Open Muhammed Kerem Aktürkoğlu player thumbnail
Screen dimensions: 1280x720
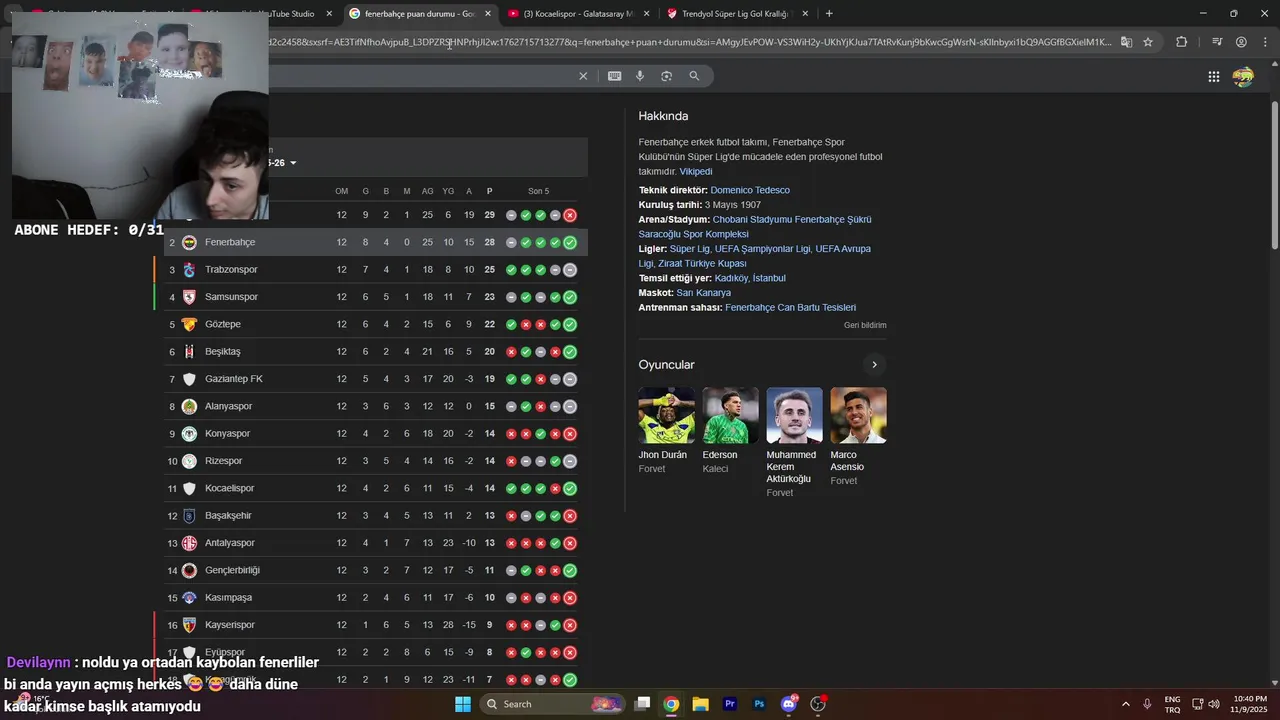794,415
